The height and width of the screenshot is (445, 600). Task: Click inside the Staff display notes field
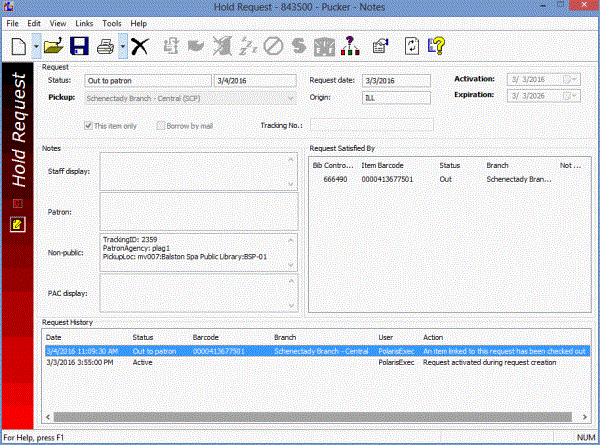tap(199, 171)
